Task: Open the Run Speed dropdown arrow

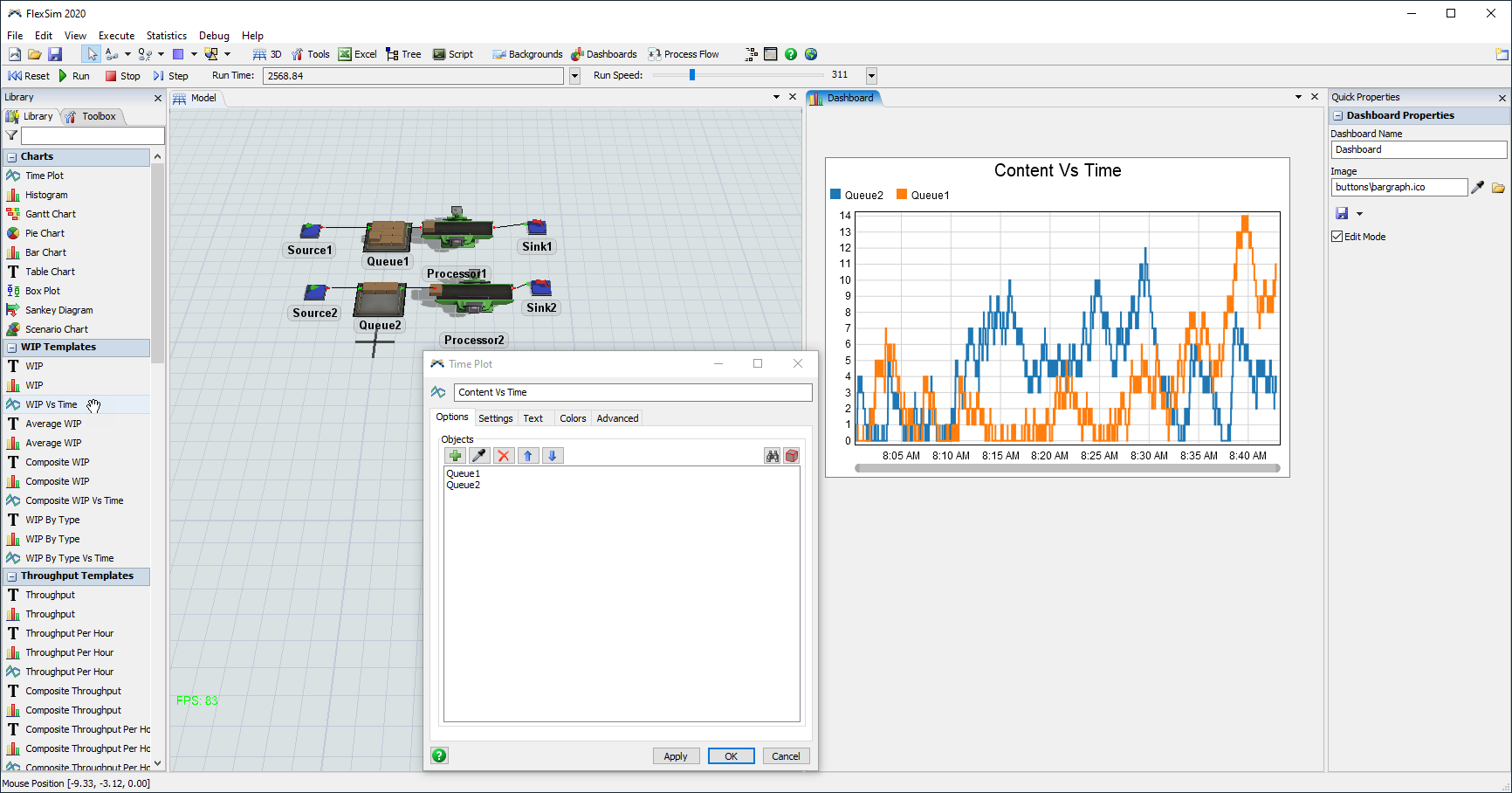Action: pyautogui.click(x=871, y=76)
